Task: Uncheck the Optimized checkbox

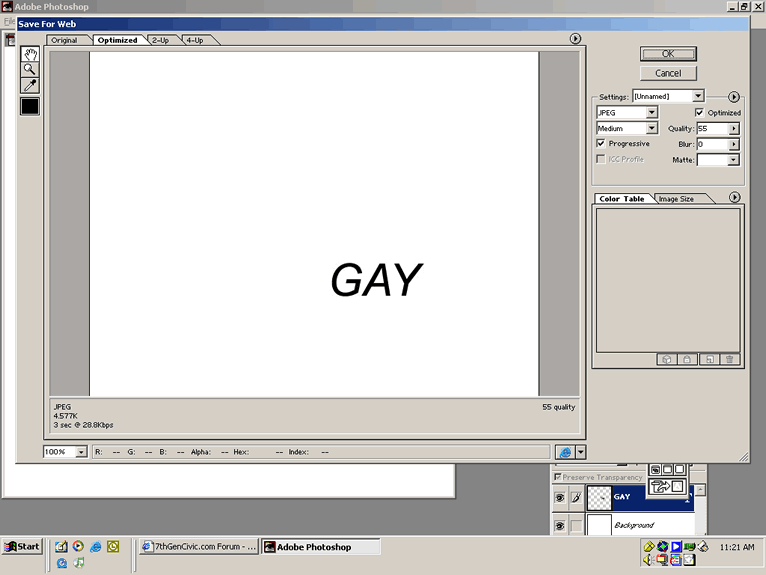Action: [700, 113]
